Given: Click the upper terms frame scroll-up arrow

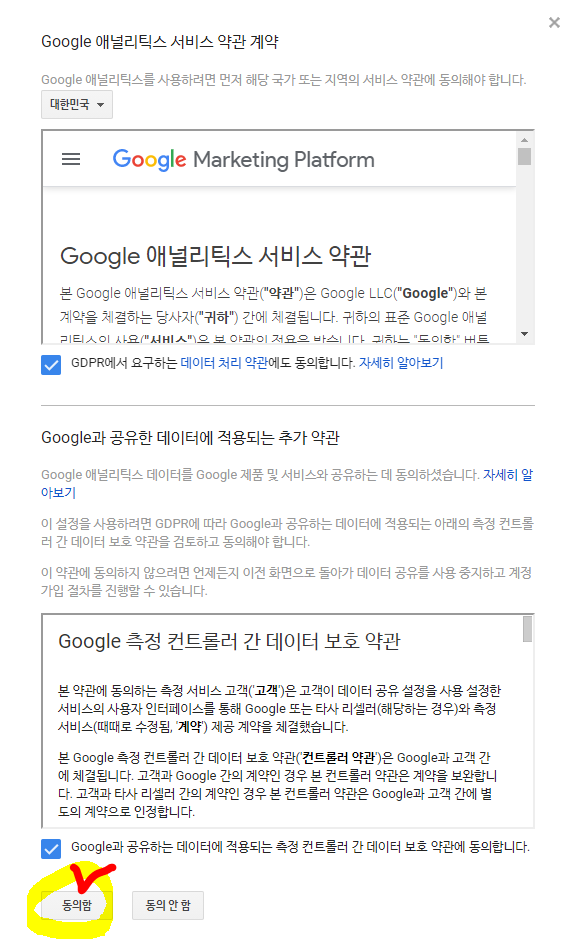Looking at the screenshot, I should pyautogui.click(x=525, y=140).
